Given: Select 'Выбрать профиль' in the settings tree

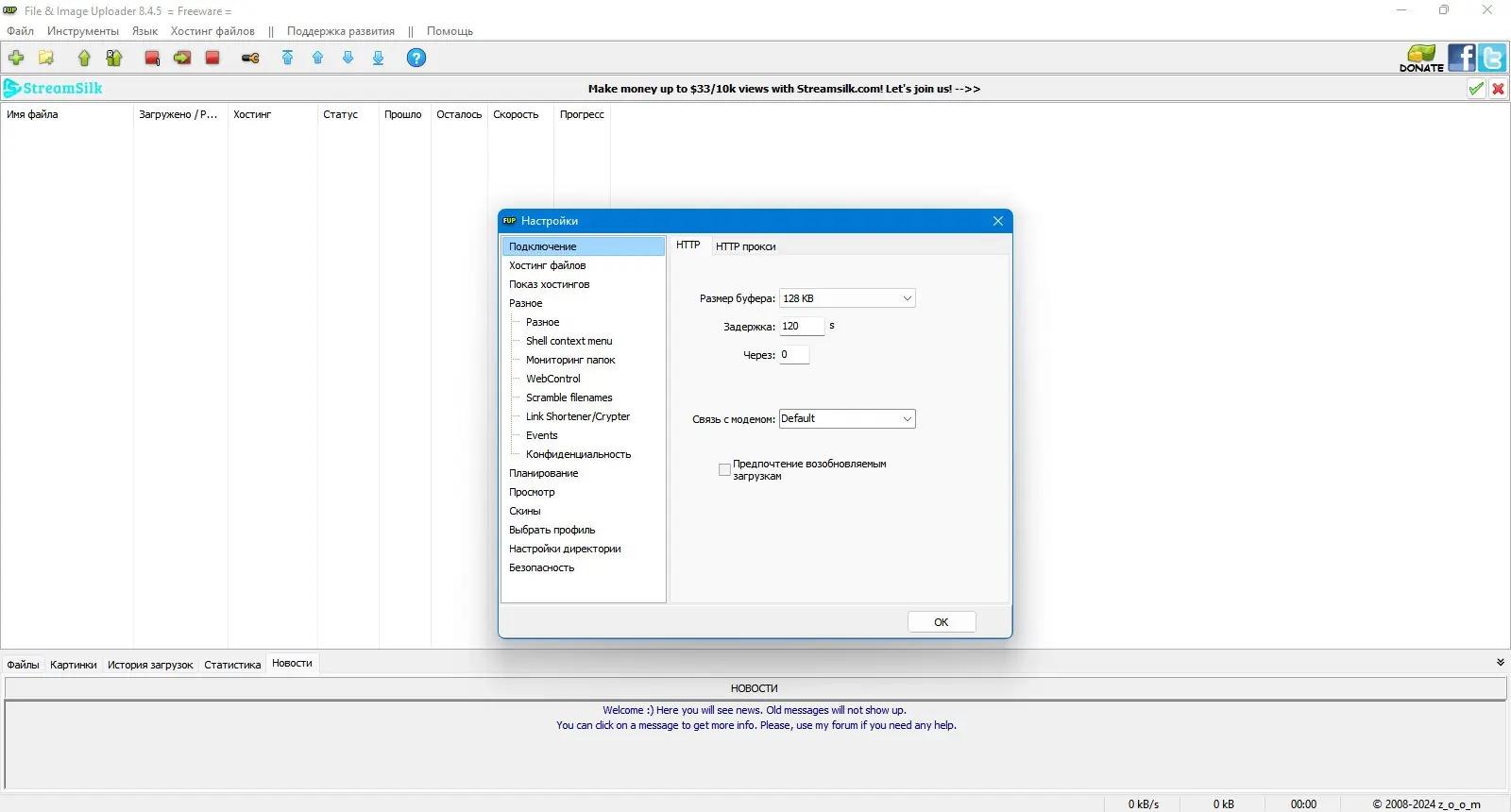Looking at the screenshot, I should tap(552, 530).
